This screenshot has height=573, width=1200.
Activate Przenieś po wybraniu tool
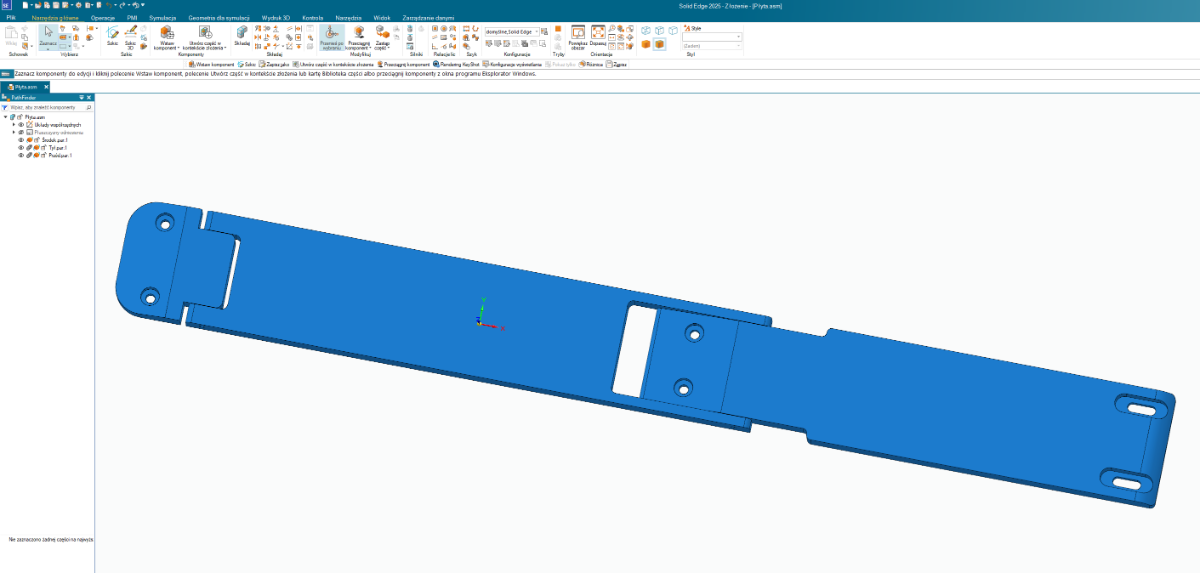point(332,36)
